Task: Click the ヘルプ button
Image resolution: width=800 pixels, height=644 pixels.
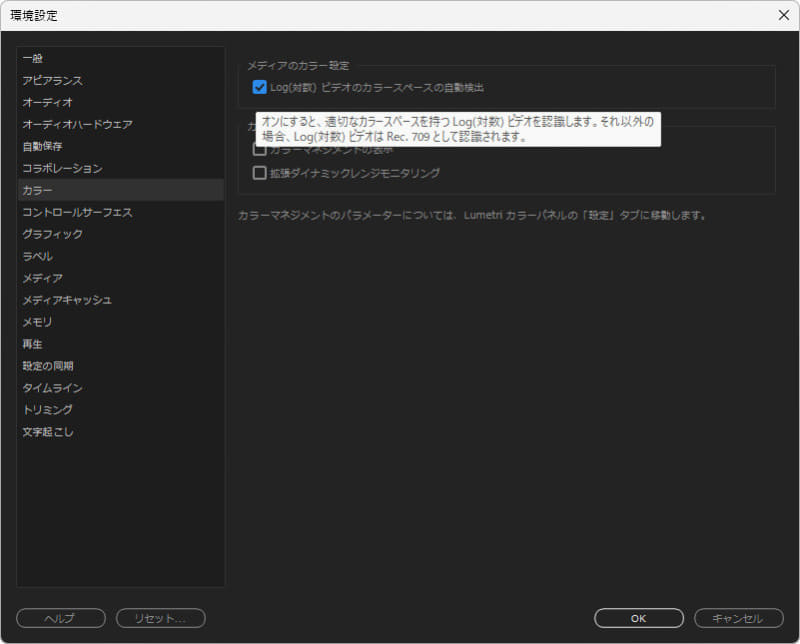Action: click(x=59, y=617)
